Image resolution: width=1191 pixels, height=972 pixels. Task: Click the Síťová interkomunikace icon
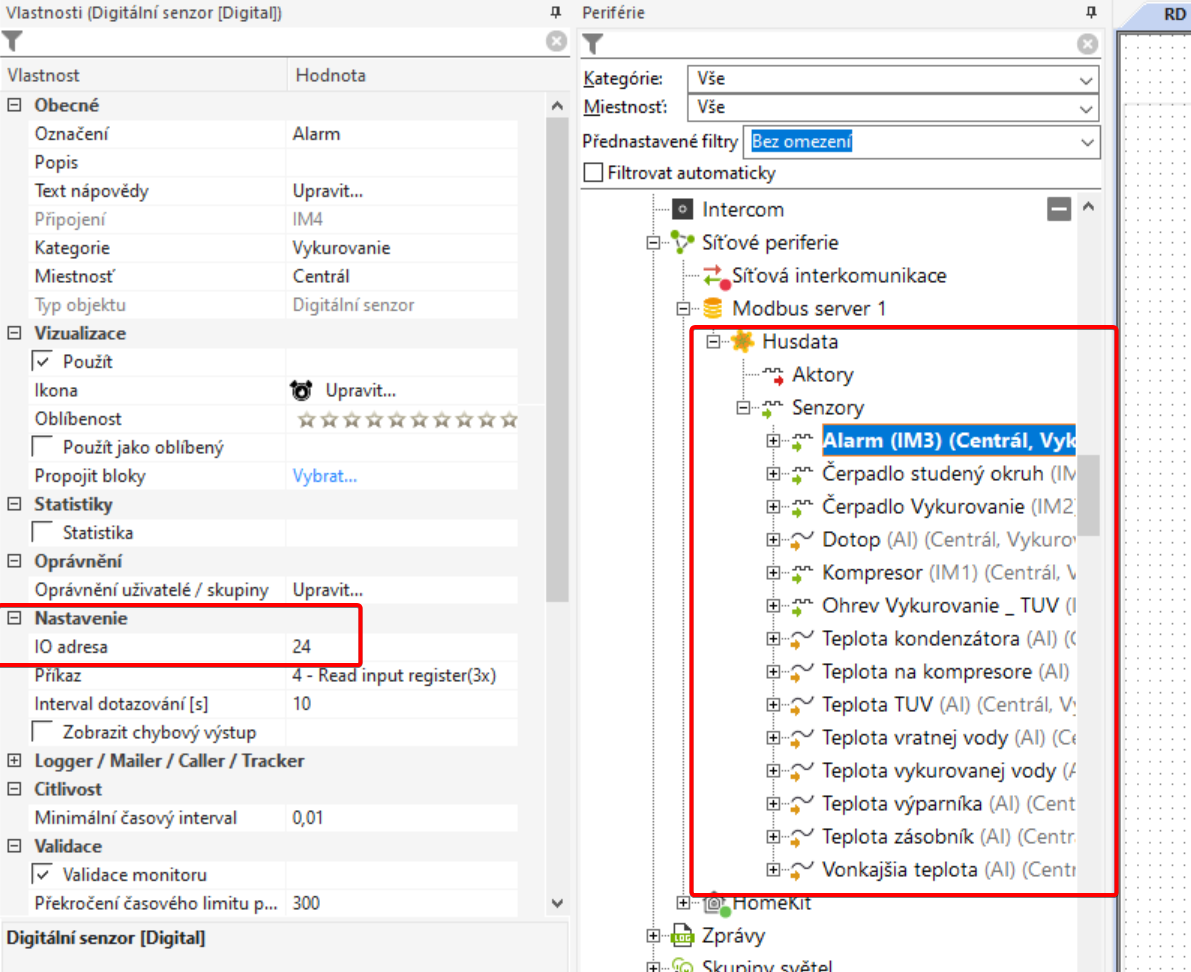[715, 276]
